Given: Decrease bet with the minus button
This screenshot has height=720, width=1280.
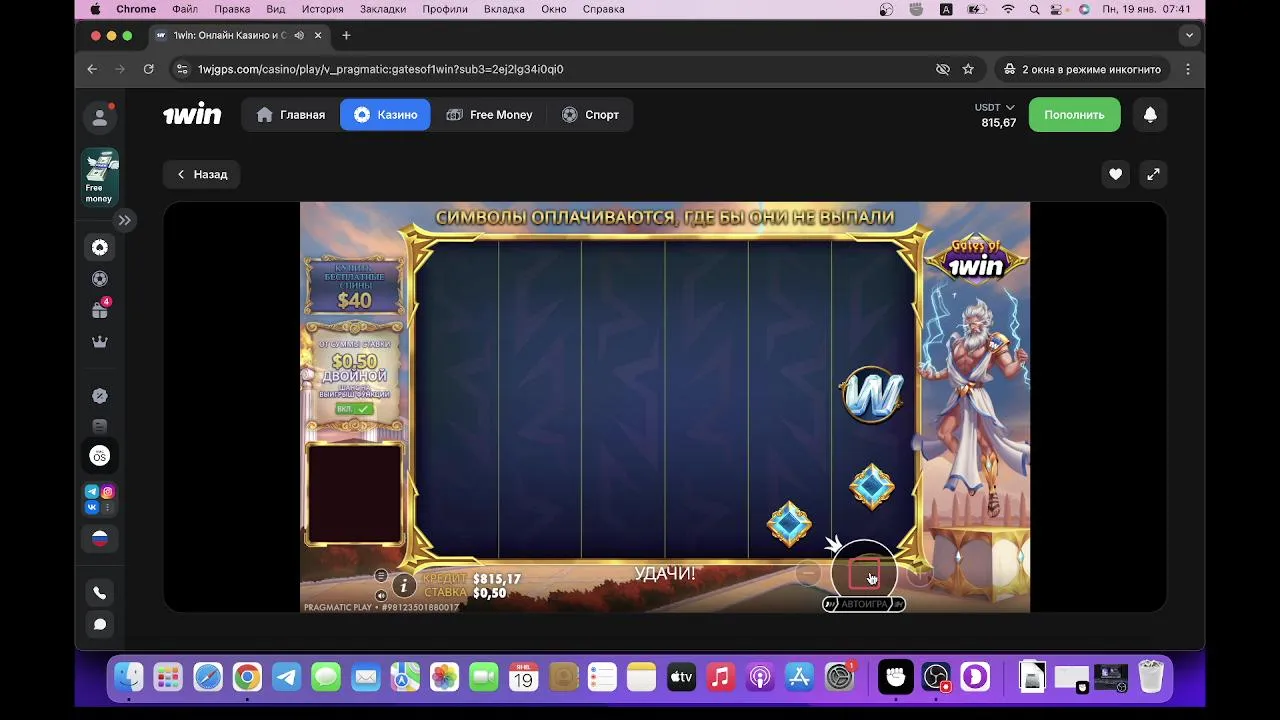Looking at the screenshot, I should pyautogui.click(x=808, y=574).
